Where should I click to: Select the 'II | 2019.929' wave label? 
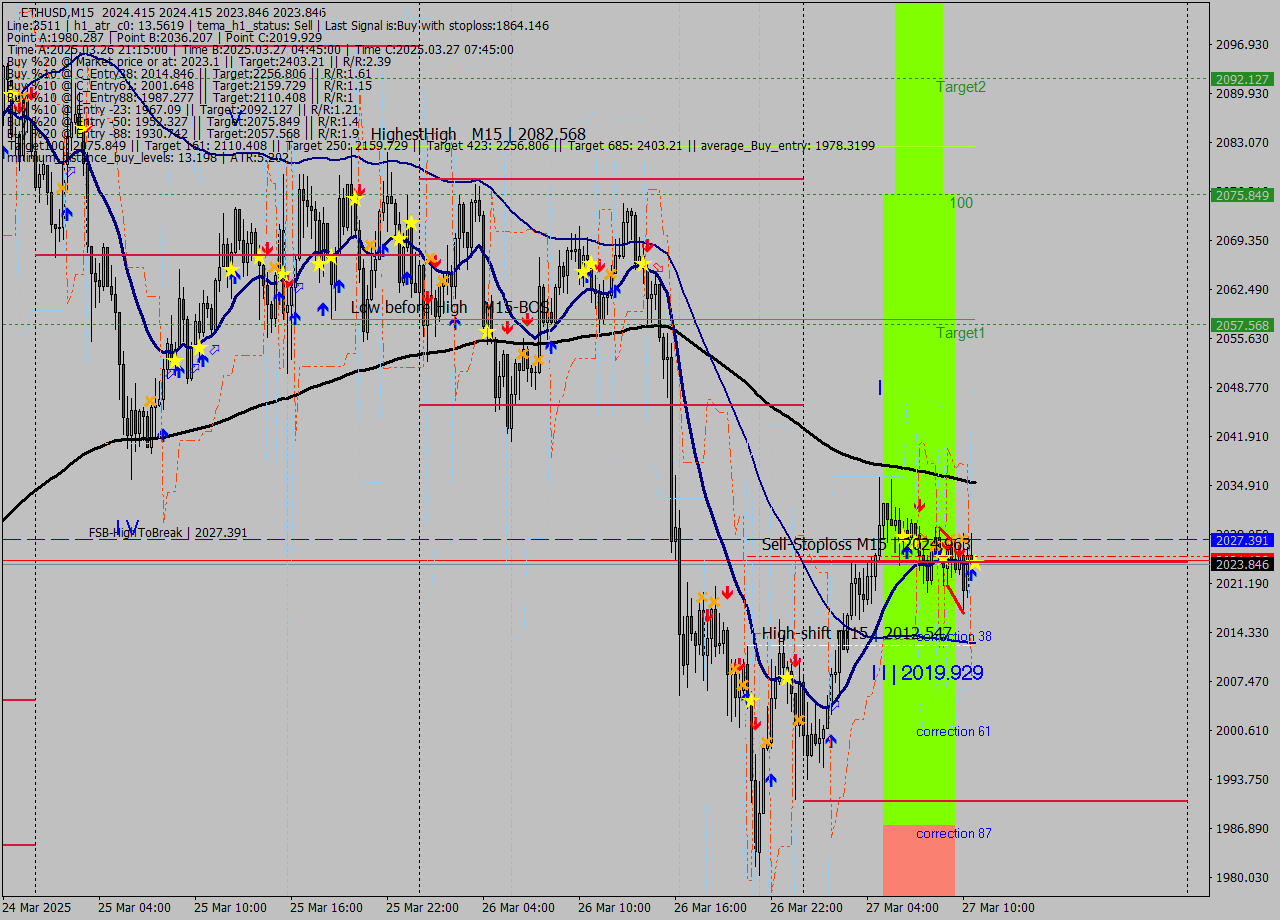pos(926,673)
